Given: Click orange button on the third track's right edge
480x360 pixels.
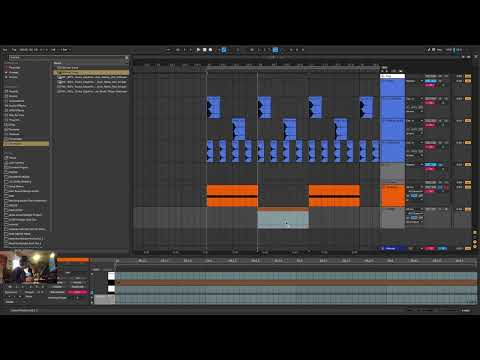Looking at the screenshot, I should tap(468, 121).
